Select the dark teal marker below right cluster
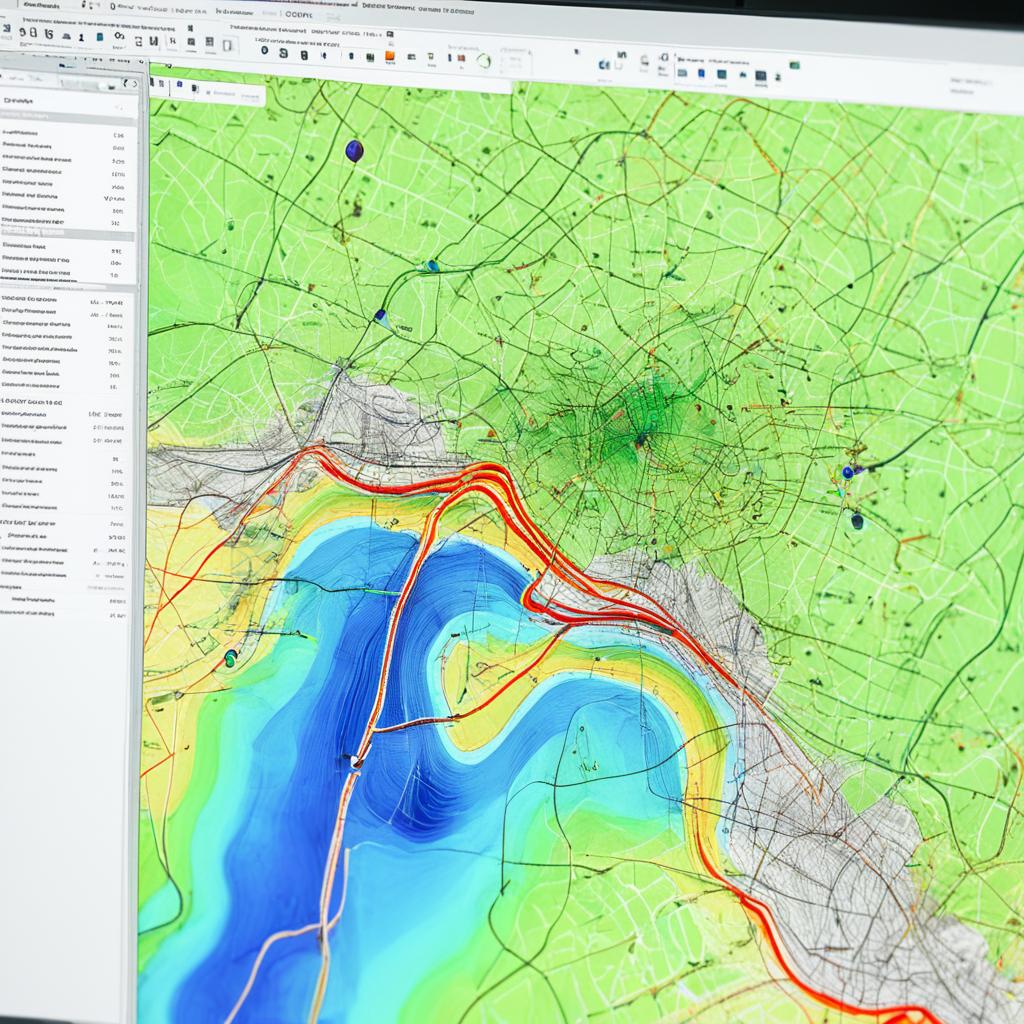The image size is (1024, 1024). point(857,520)
